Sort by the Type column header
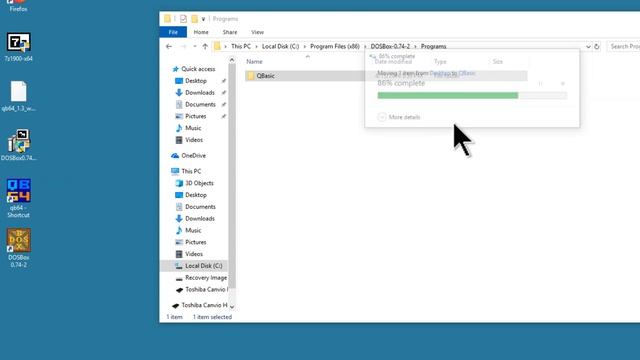 pos(440,62)
